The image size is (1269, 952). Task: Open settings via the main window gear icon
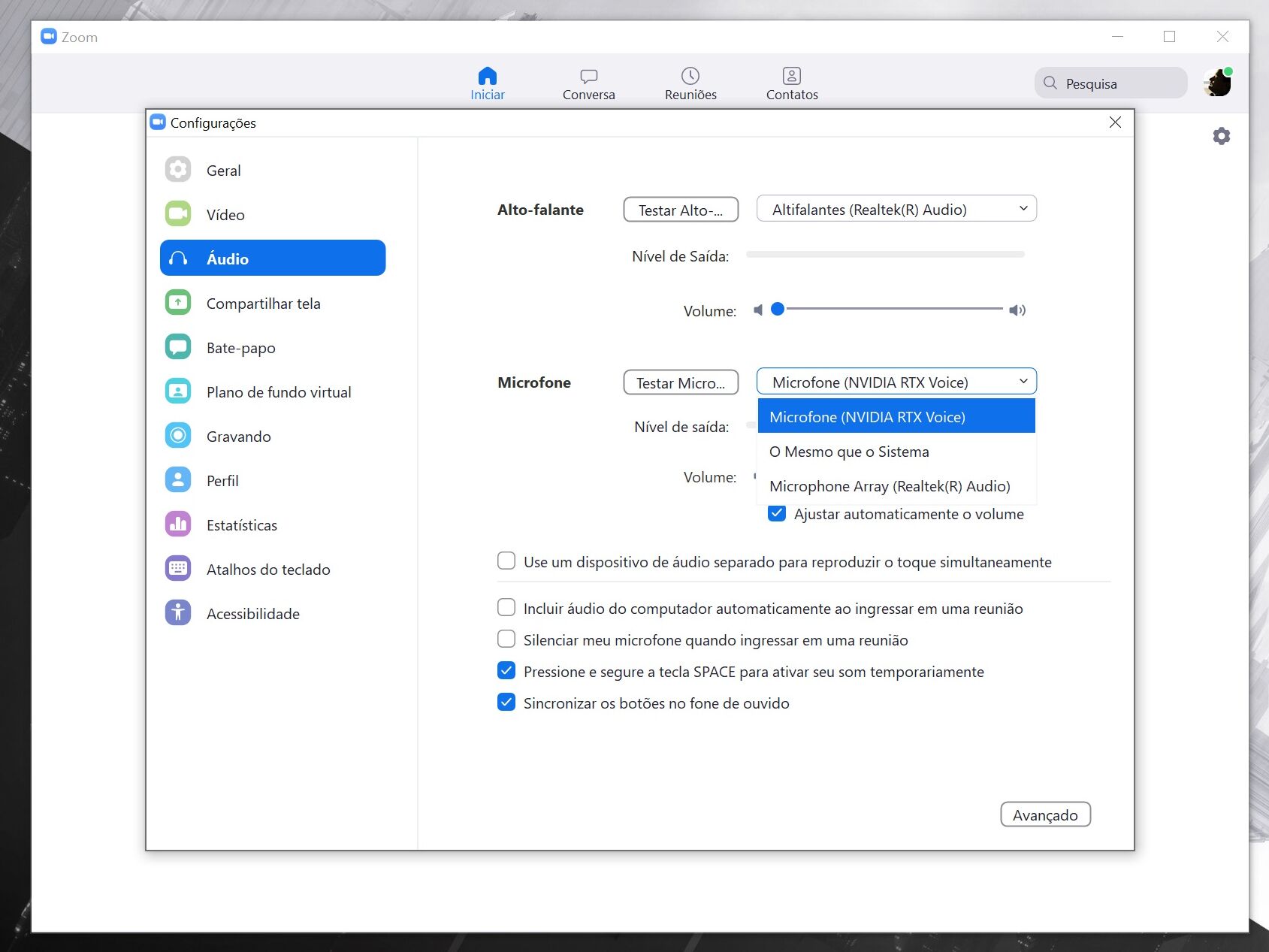pyautogui.click(x=1222, y=136)
